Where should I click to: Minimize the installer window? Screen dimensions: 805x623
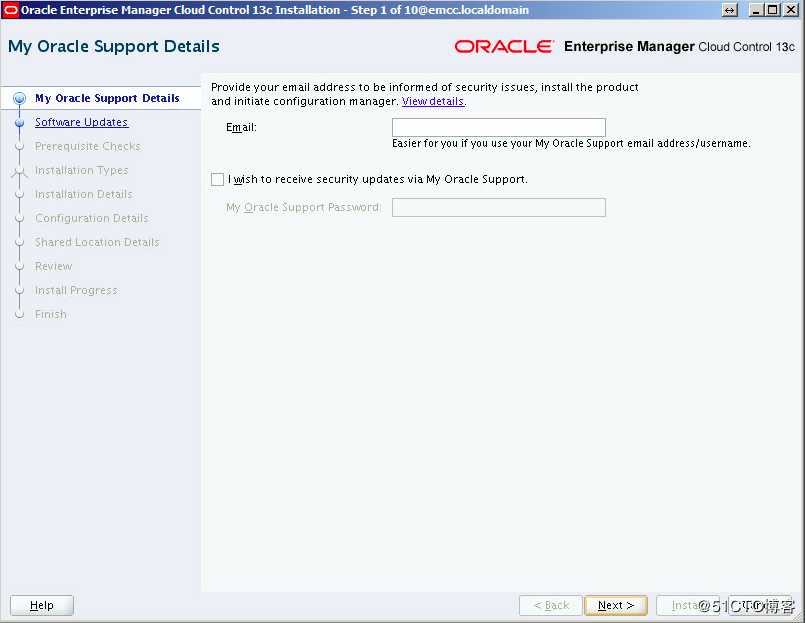click(756, 10)
